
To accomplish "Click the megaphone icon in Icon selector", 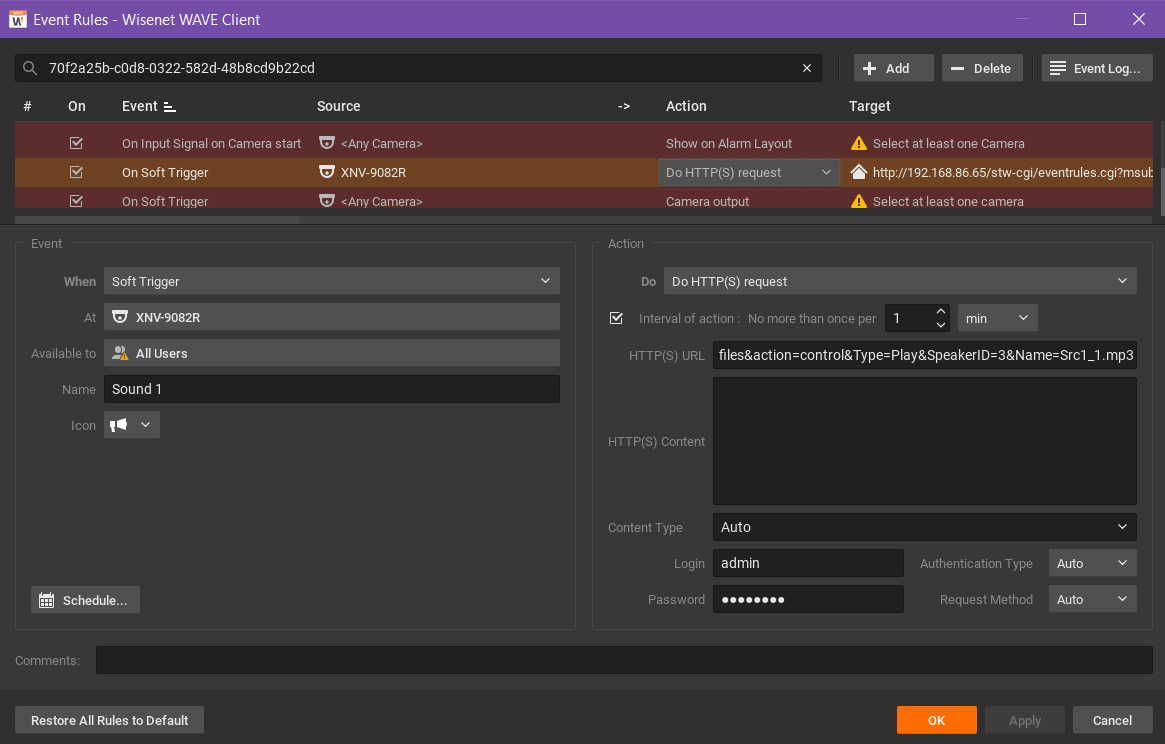I will 119,425.
